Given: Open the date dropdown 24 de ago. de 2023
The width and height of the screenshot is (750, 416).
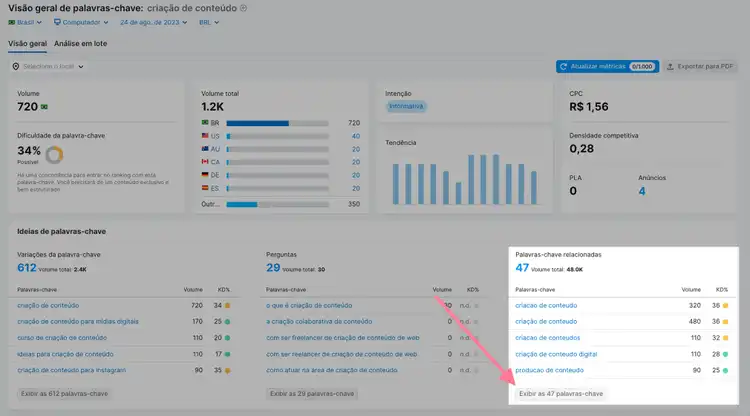Looking at the screenshot, I should (x=154, y=22).
